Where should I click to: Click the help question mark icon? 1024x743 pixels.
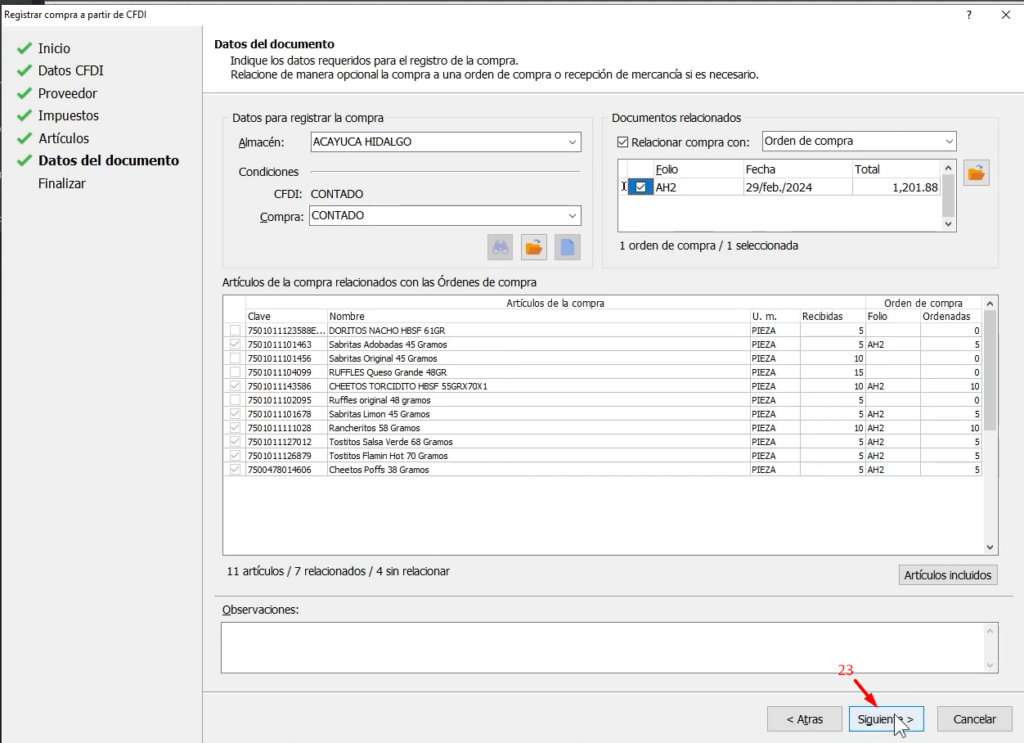click(968, 14)
